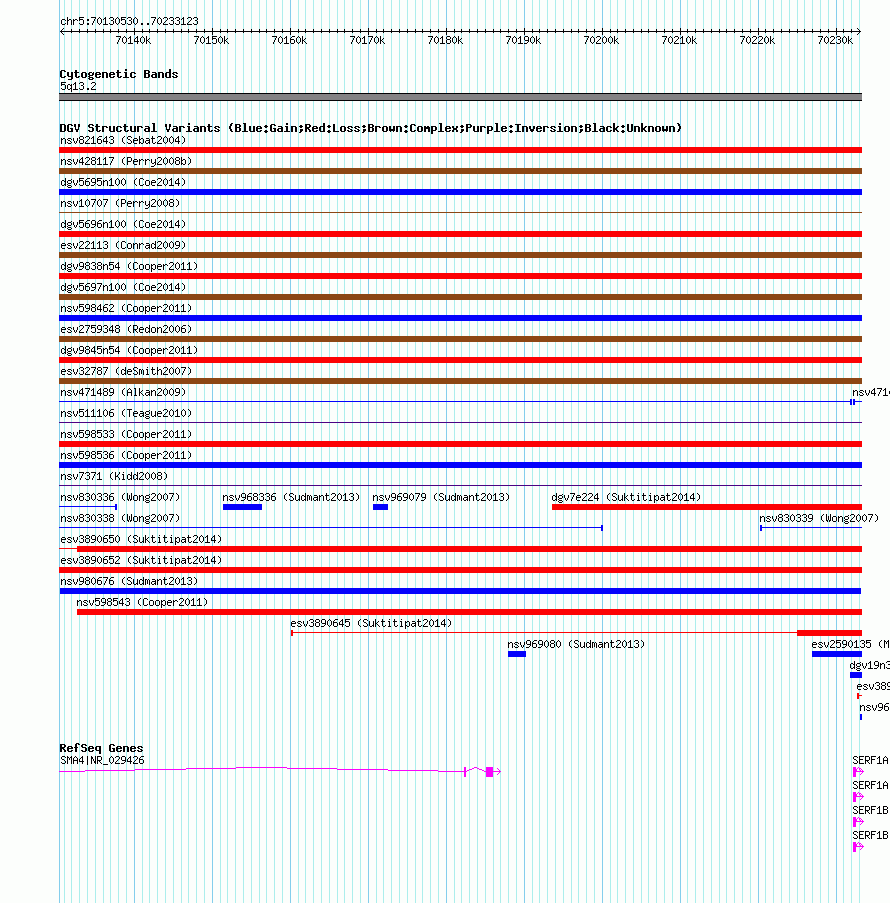Select the nsv830339 (Wong2007) label
This screenshot has width=890, height=903.
pos(819,518)
